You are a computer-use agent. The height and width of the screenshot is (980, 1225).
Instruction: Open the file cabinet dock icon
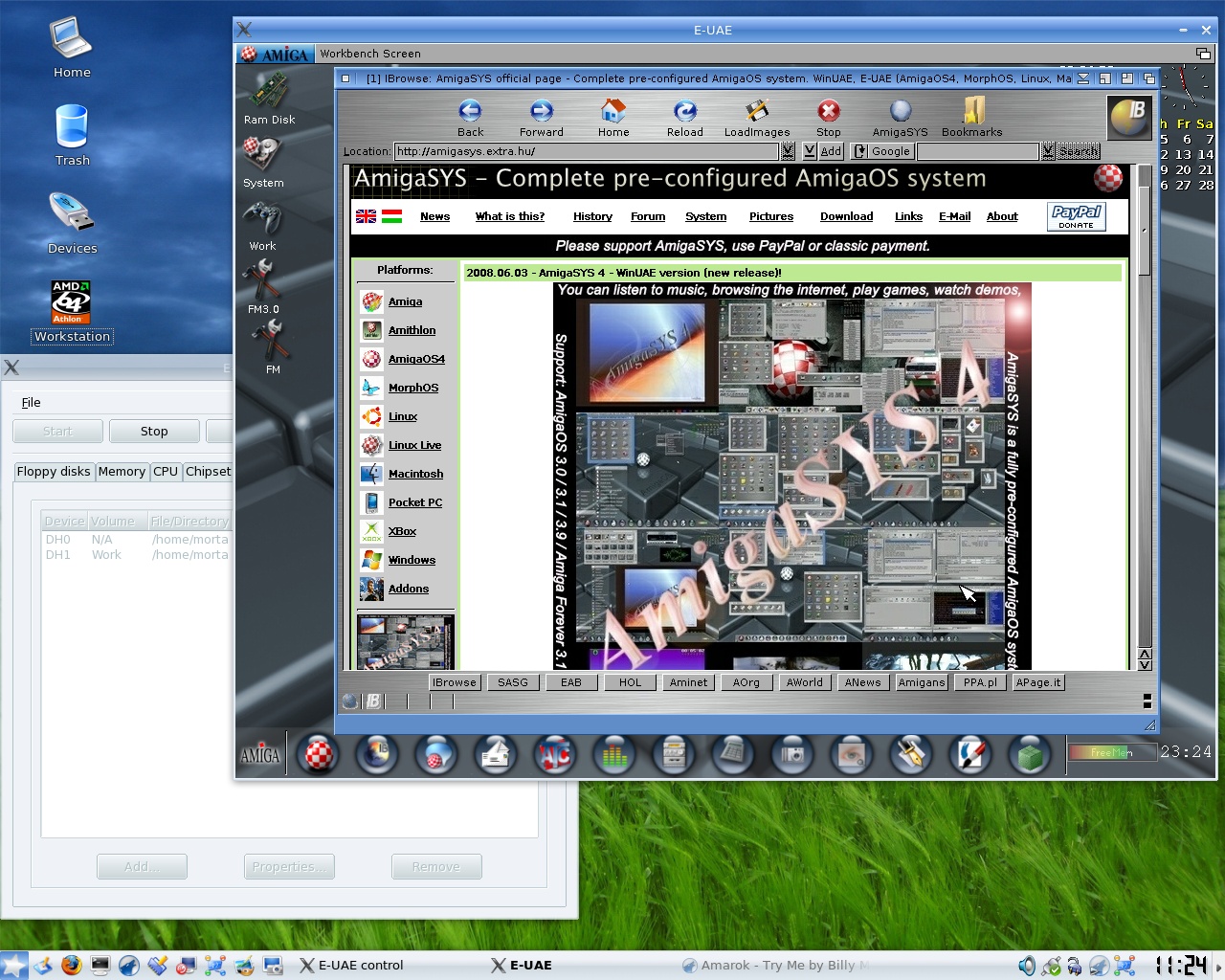pyautogui.click(x=673, y=754)
